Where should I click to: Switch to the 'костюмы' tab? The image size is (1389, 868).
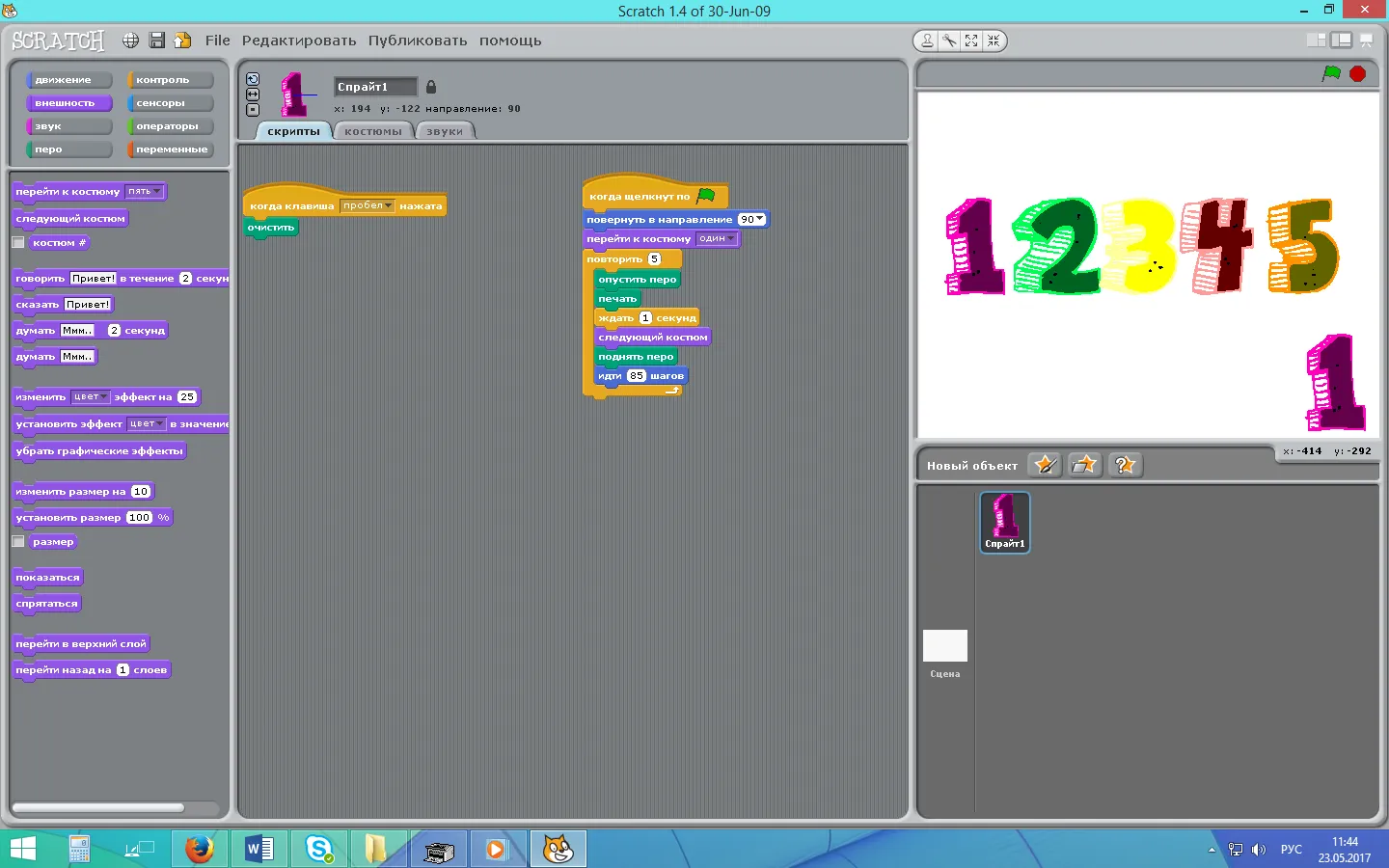(372, 131)
